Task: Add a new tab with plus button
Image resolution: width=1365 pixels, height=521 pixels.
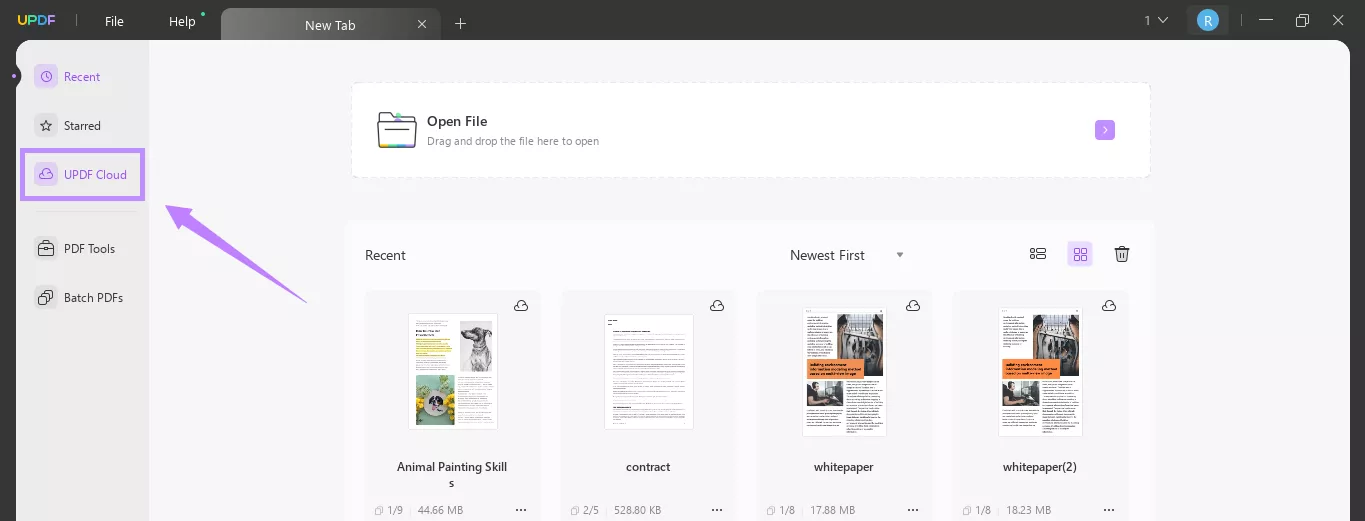Action: point(460,24)
